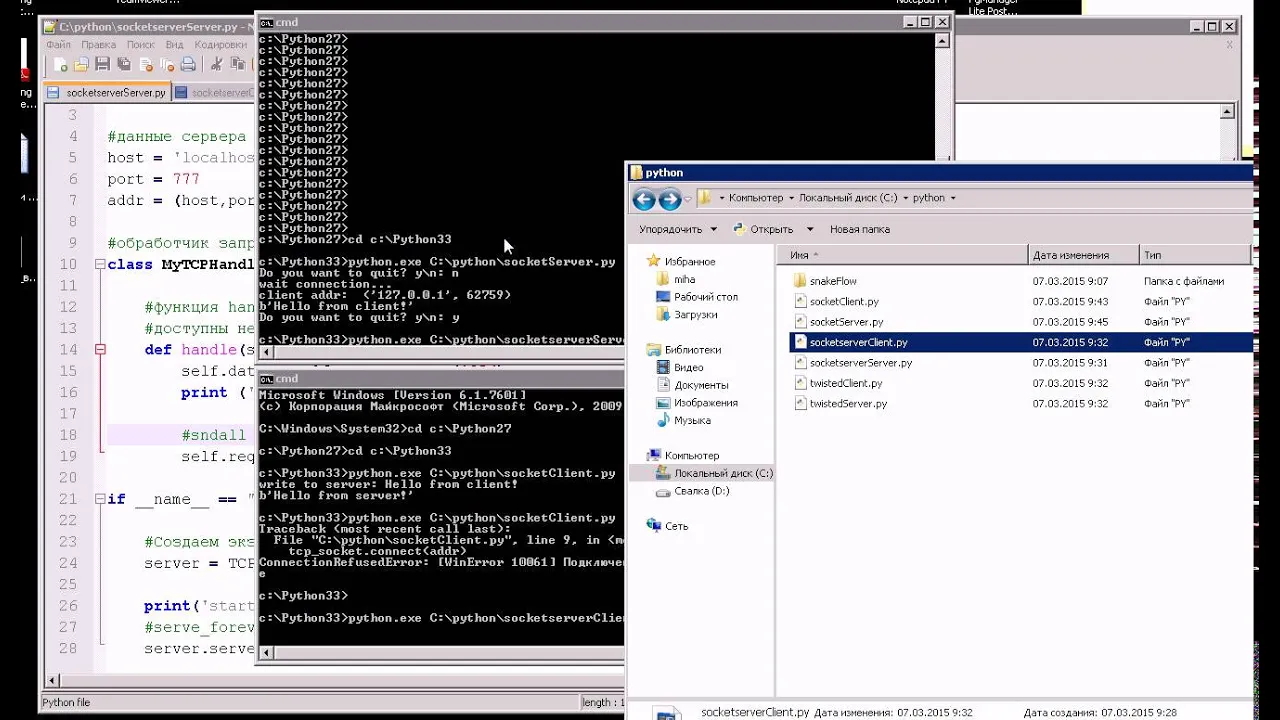Click the lower cmd window system menu icon
Screen dimensions: 1280x720
(265, 378)
